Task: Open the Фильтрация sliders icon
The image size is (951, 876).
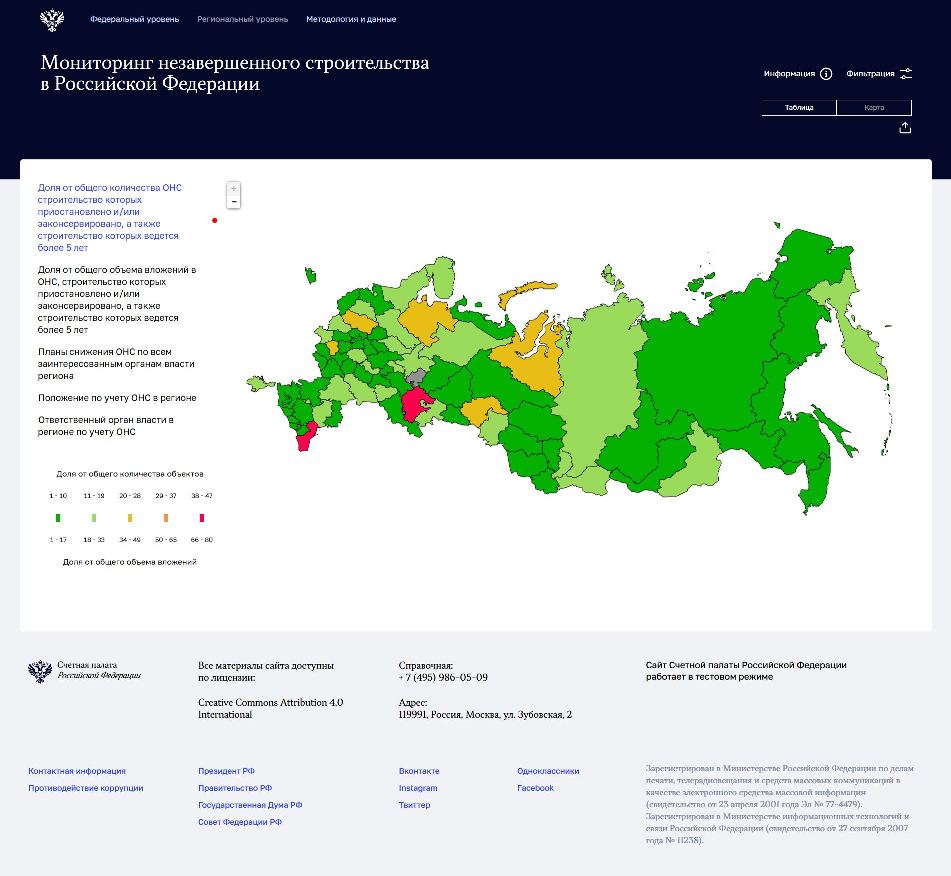Action: point(906,74)
